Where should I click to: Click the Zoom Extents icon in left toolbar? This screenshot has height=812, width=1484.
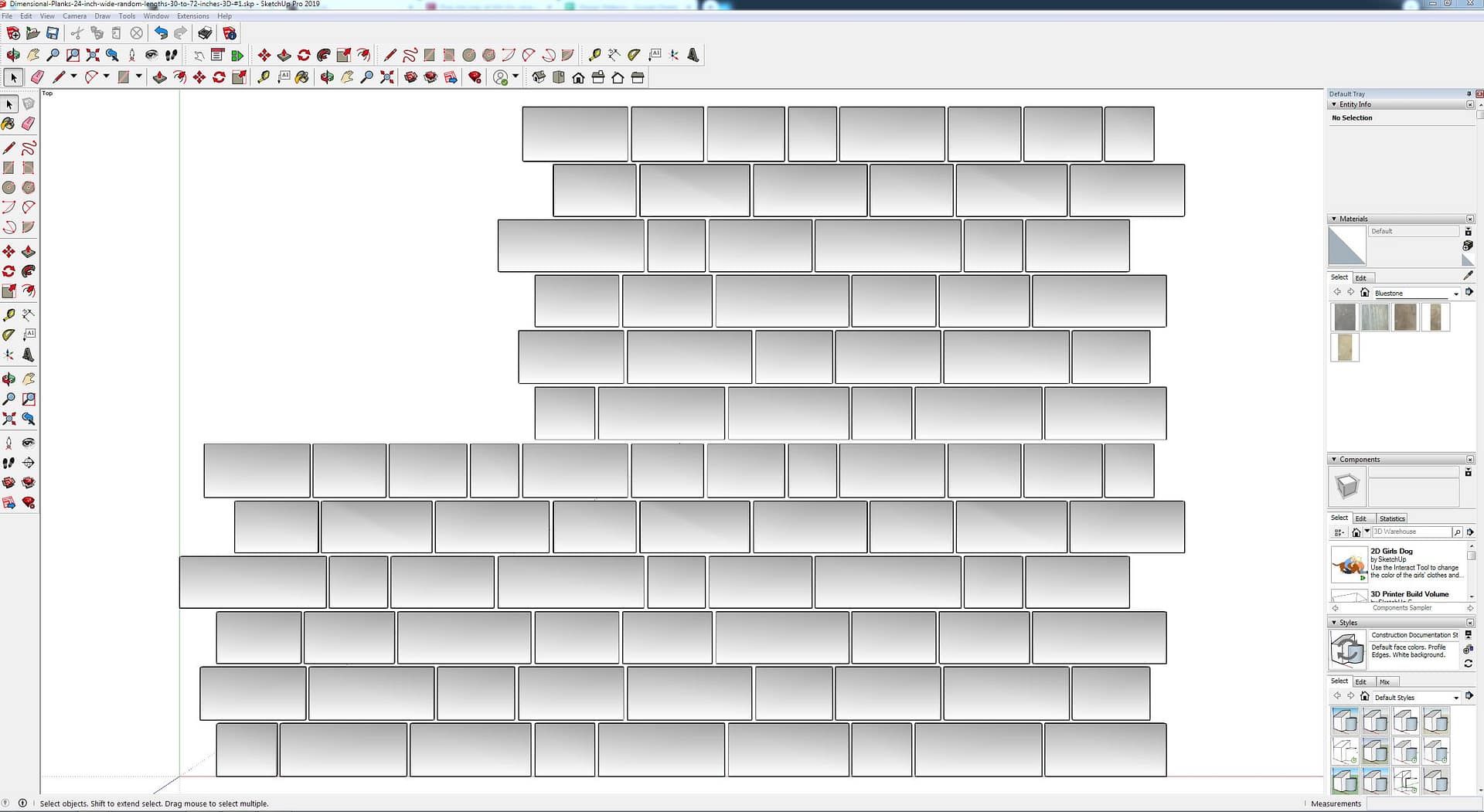point(9,419)
